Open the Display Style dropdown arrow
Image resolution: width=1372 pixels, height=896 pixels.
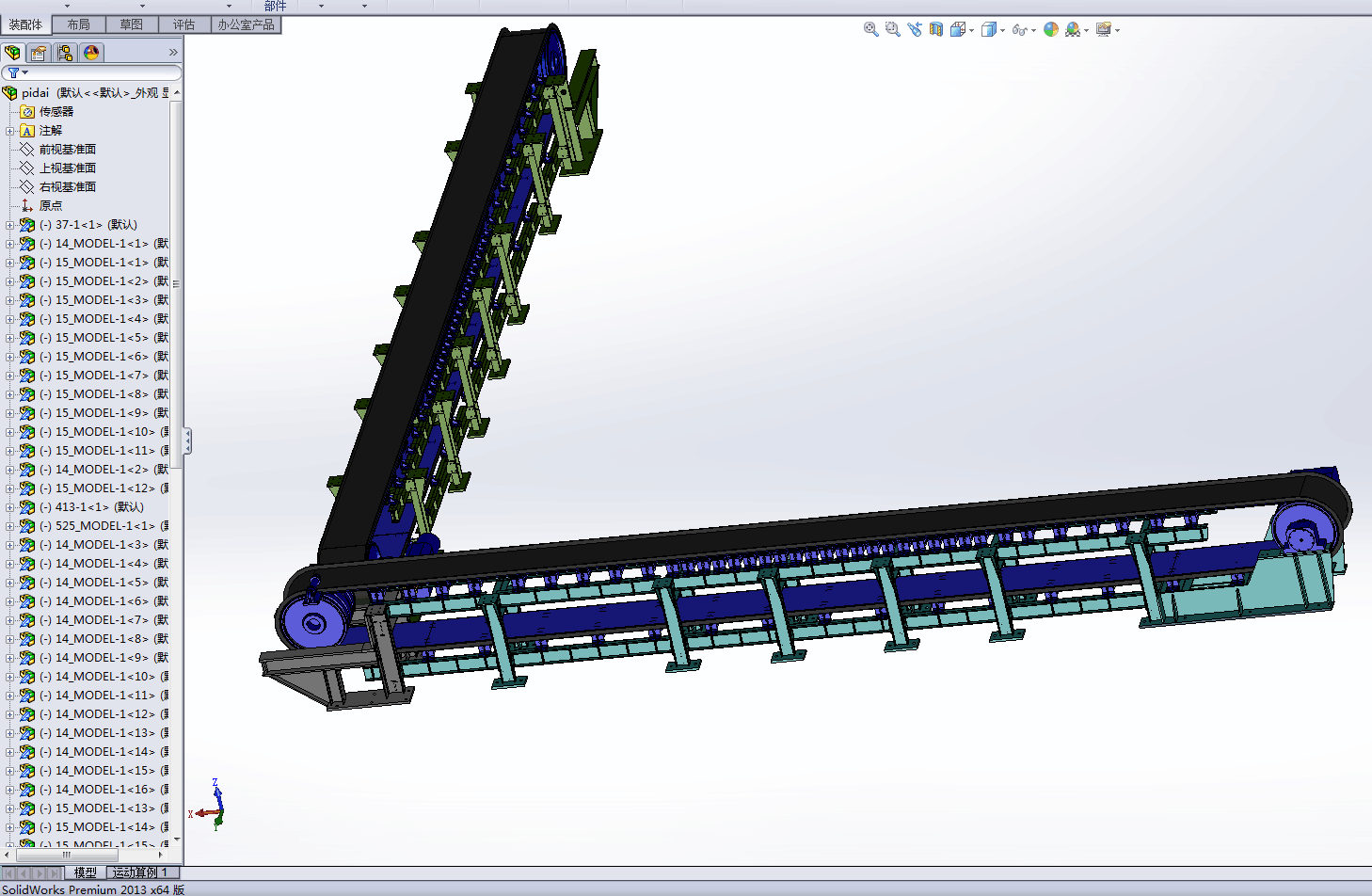coord(1002,31)
